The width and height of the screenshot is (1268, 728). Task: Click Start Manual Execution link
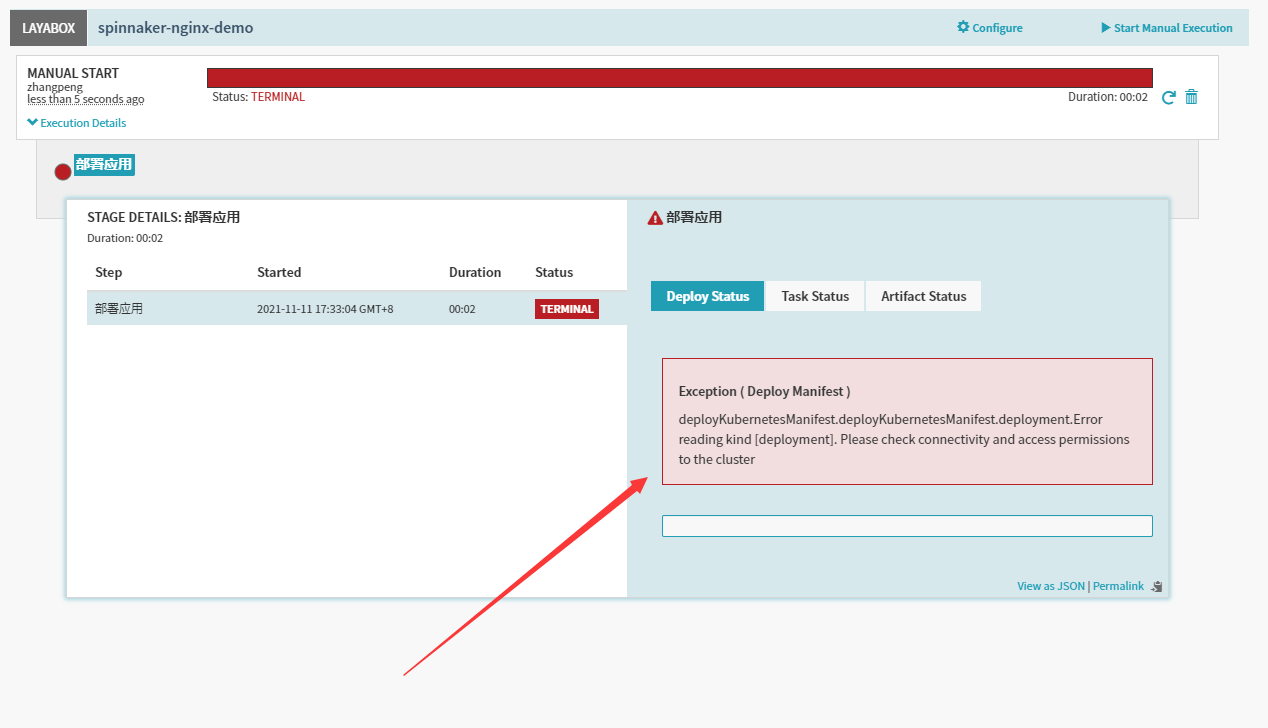tap(1173, 28)
